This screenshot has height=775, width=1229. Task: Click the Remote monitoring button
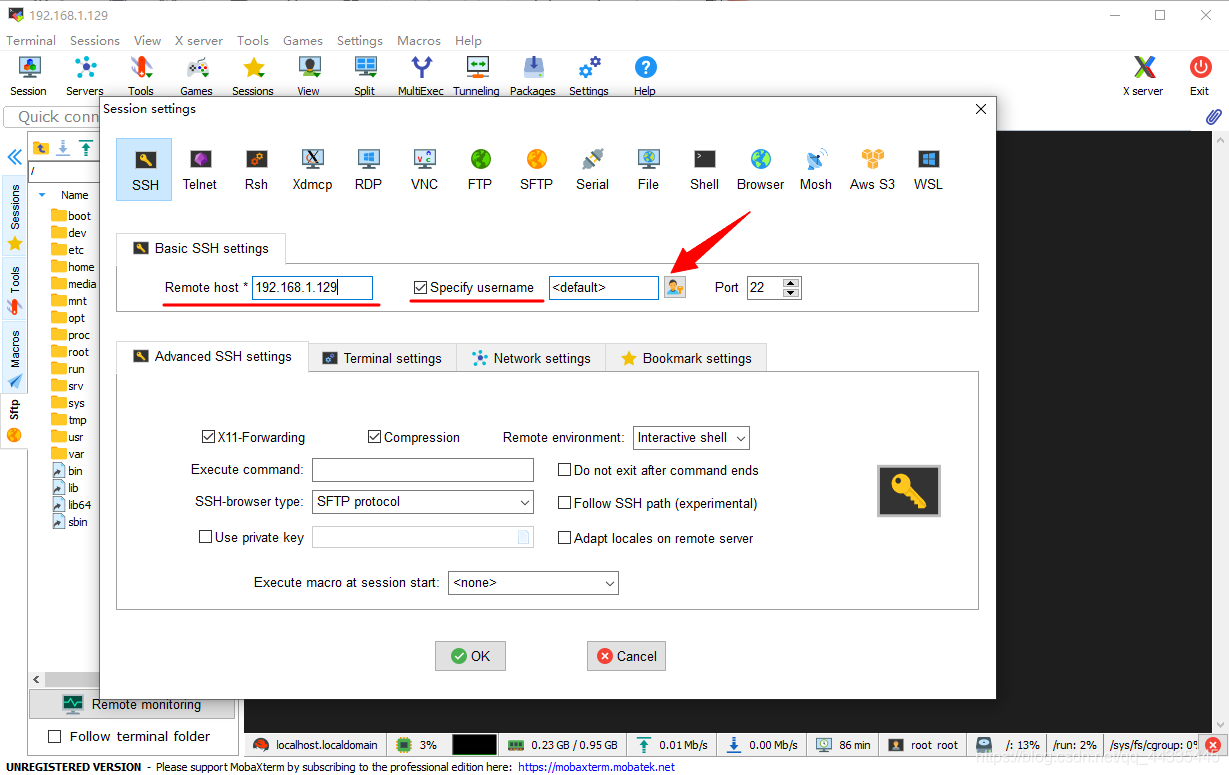coord(132,704)
